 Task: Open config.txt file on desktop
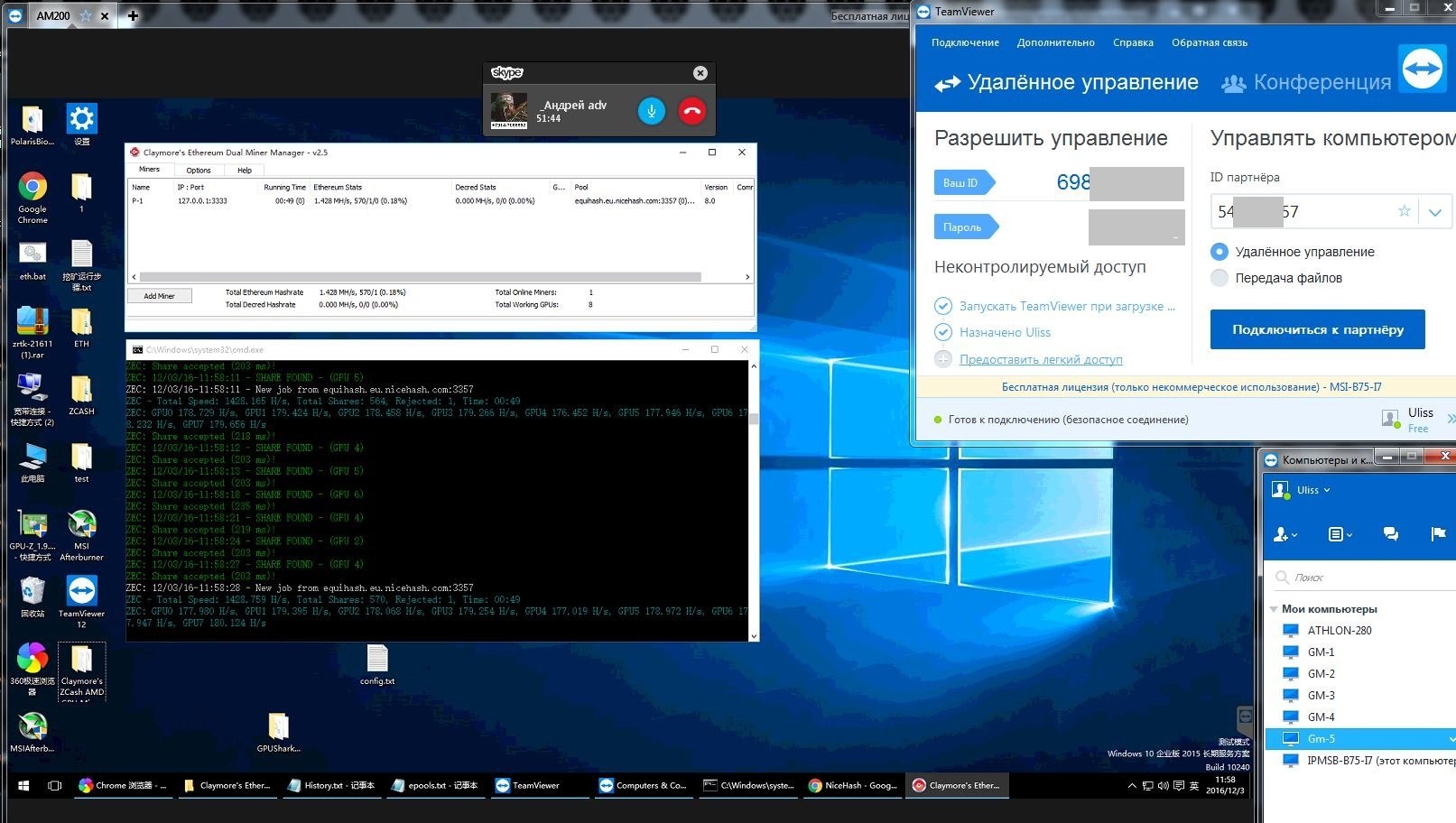pyautogui.click(x=377, y=660)
